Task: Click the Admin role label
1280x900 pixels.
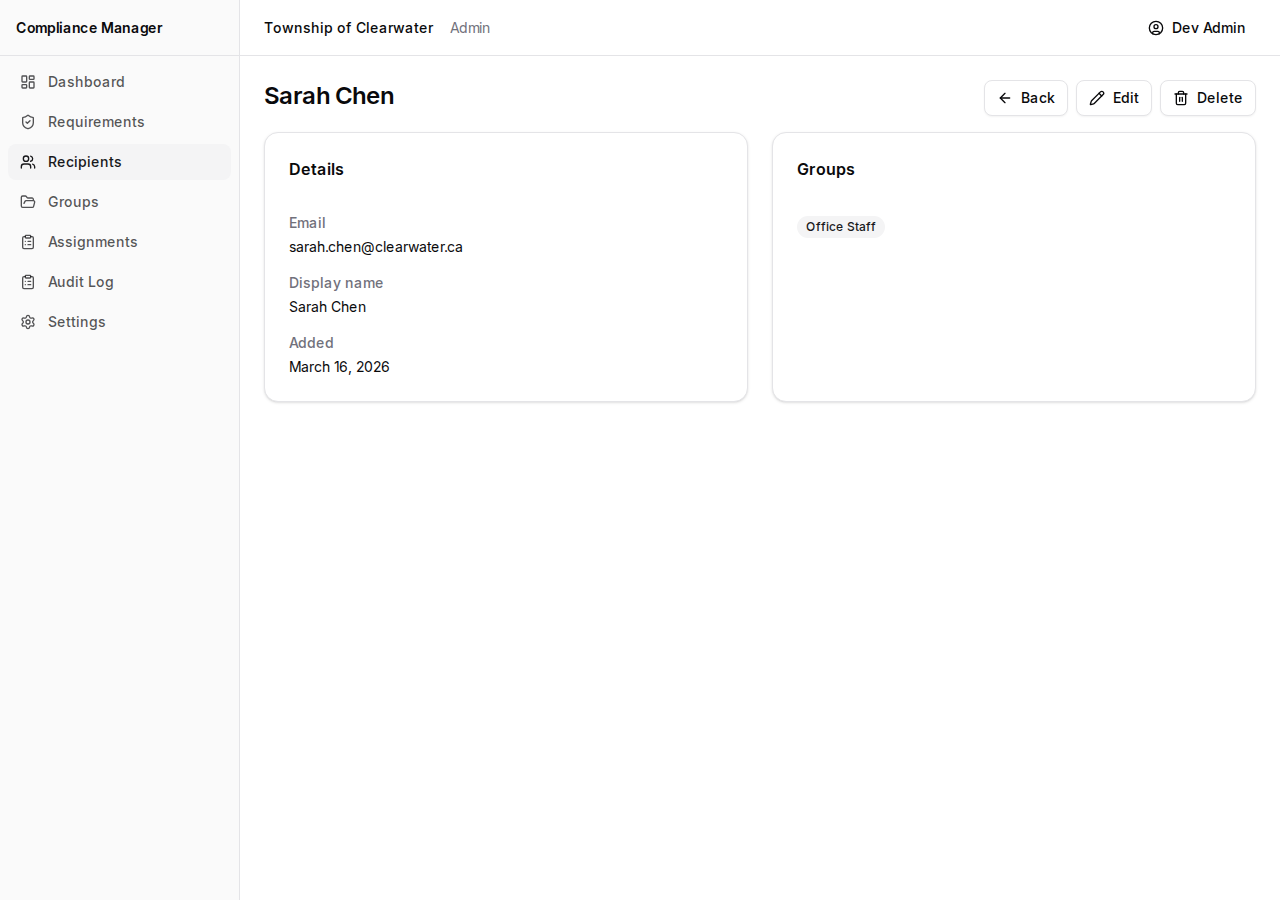Action: [x=470, y=28]
